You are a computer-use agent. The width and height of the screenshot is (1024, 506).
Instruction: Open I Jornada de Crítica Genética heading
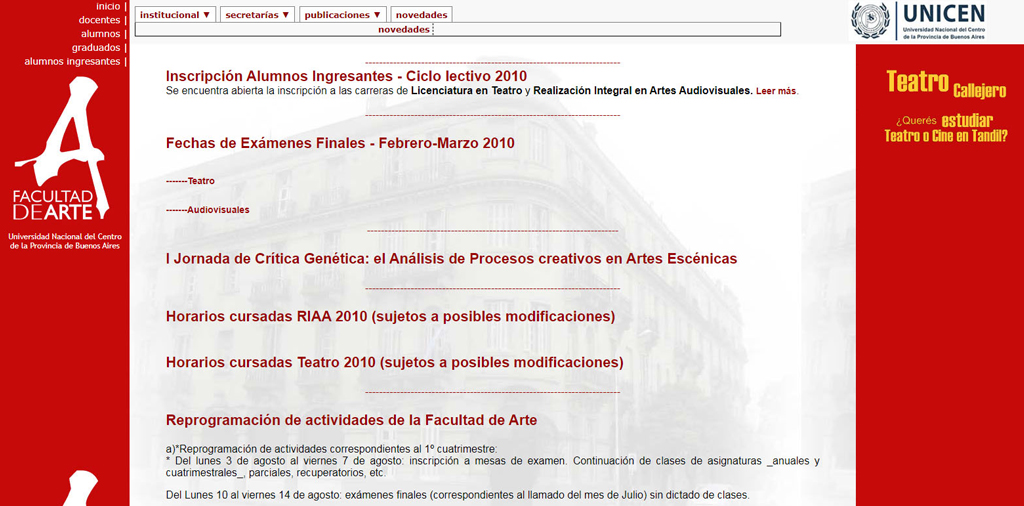click(451, 259)
